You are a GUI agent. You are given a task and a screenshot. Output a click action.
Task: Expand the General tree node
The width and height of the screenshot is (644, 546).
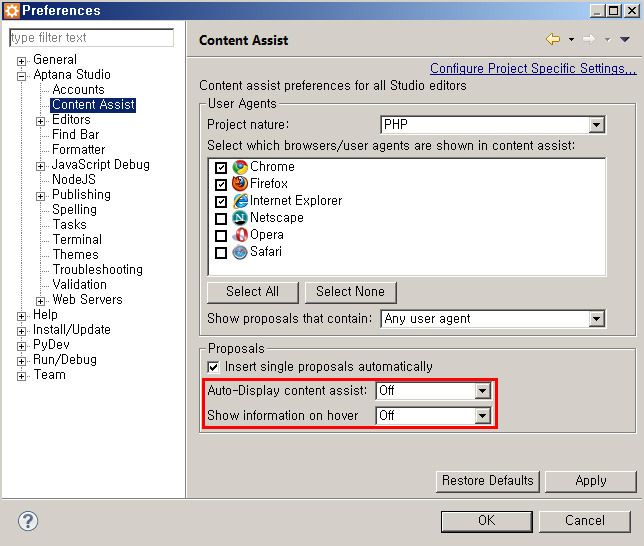[x=21, y=61]
